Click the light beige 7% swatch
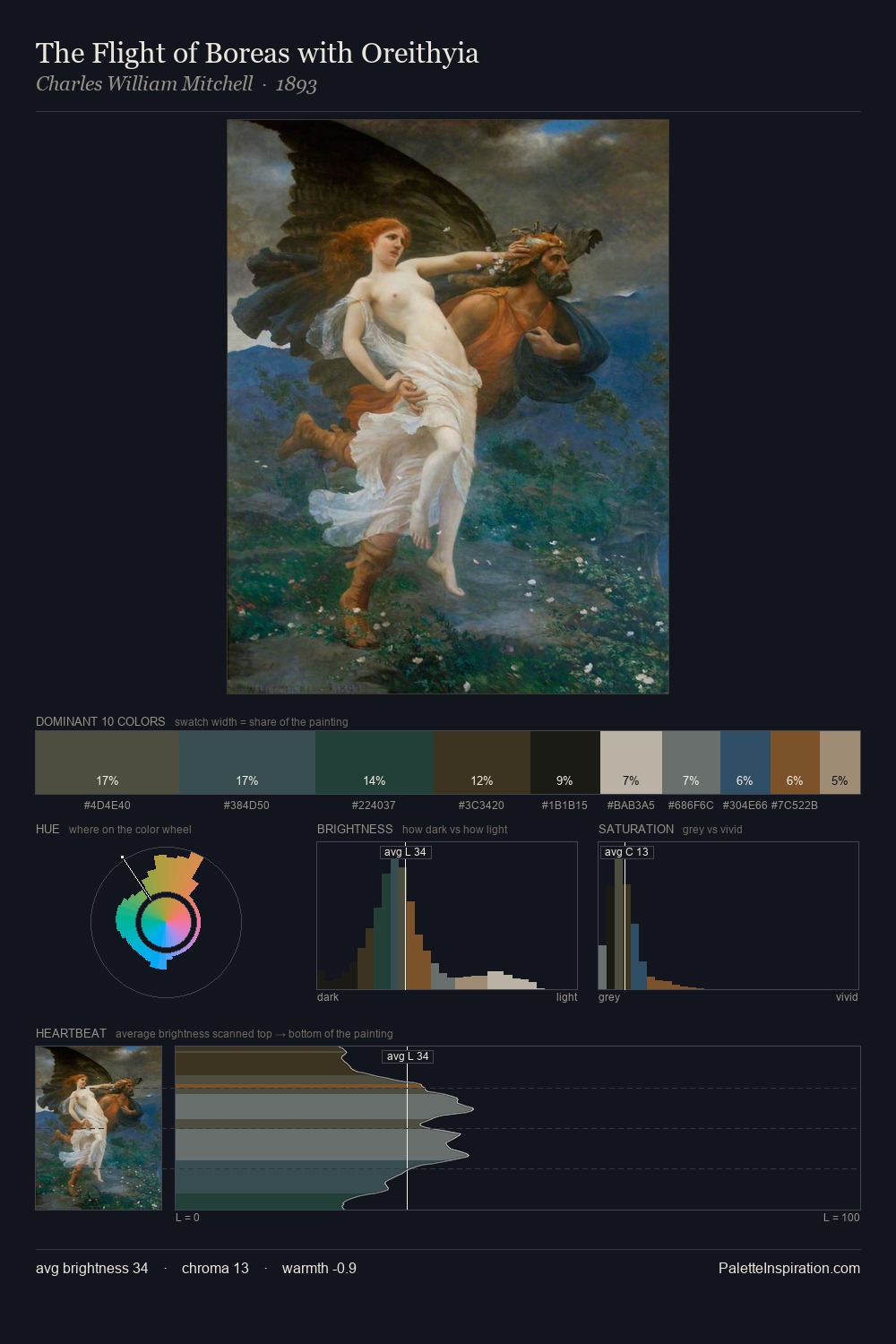The width and height of the screenshot is (896, 1344). [x=631, y=762]
